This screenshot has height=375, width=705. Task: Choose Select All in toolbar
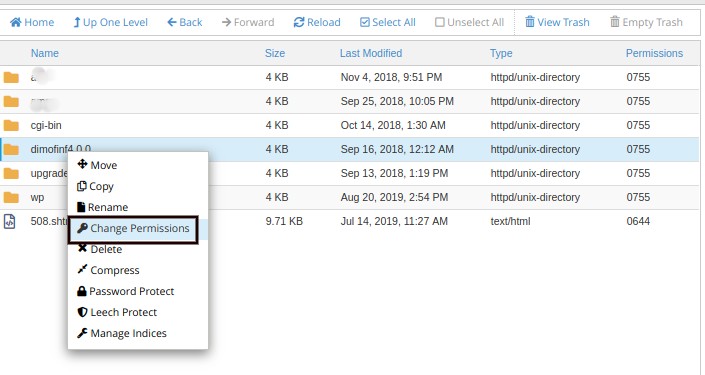tap(388, 22)
